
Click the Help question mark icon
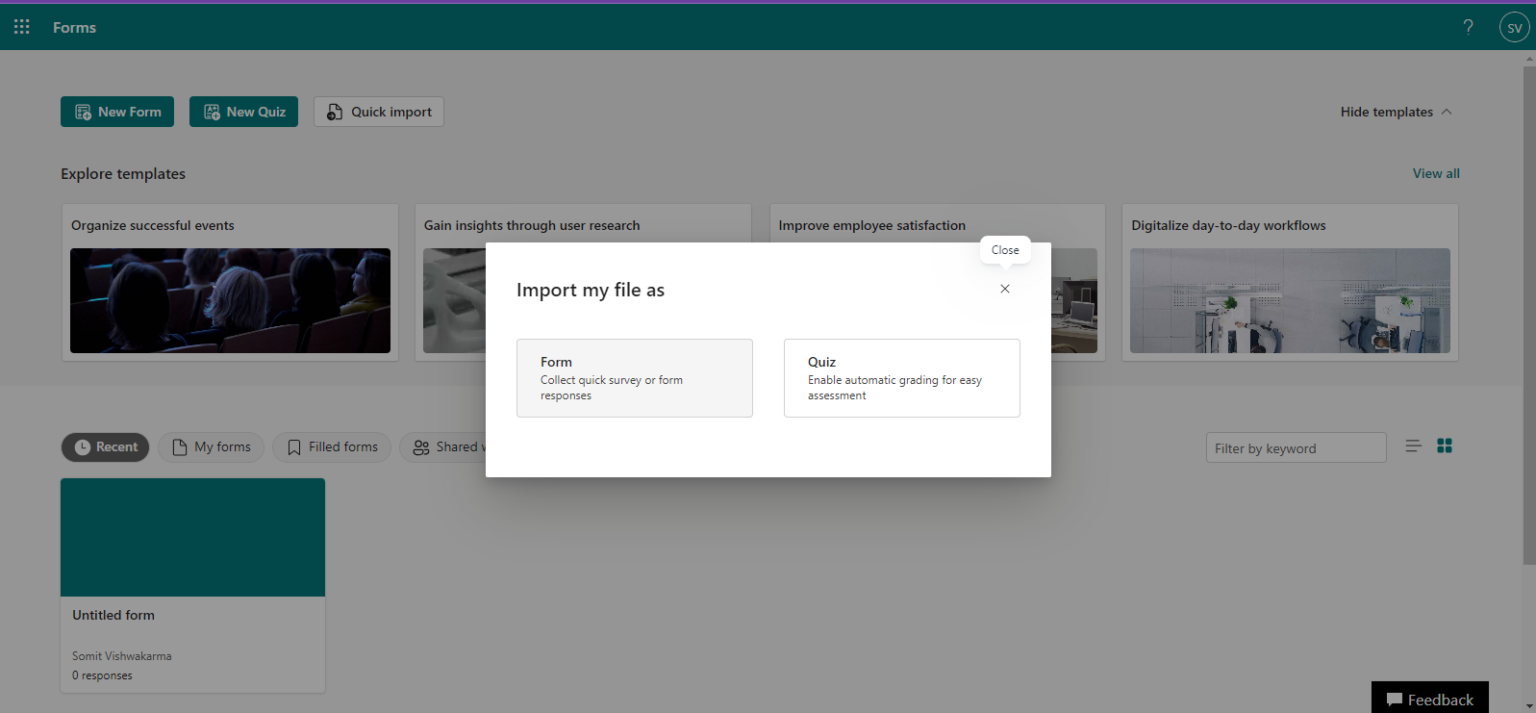tap(1467, 27)
